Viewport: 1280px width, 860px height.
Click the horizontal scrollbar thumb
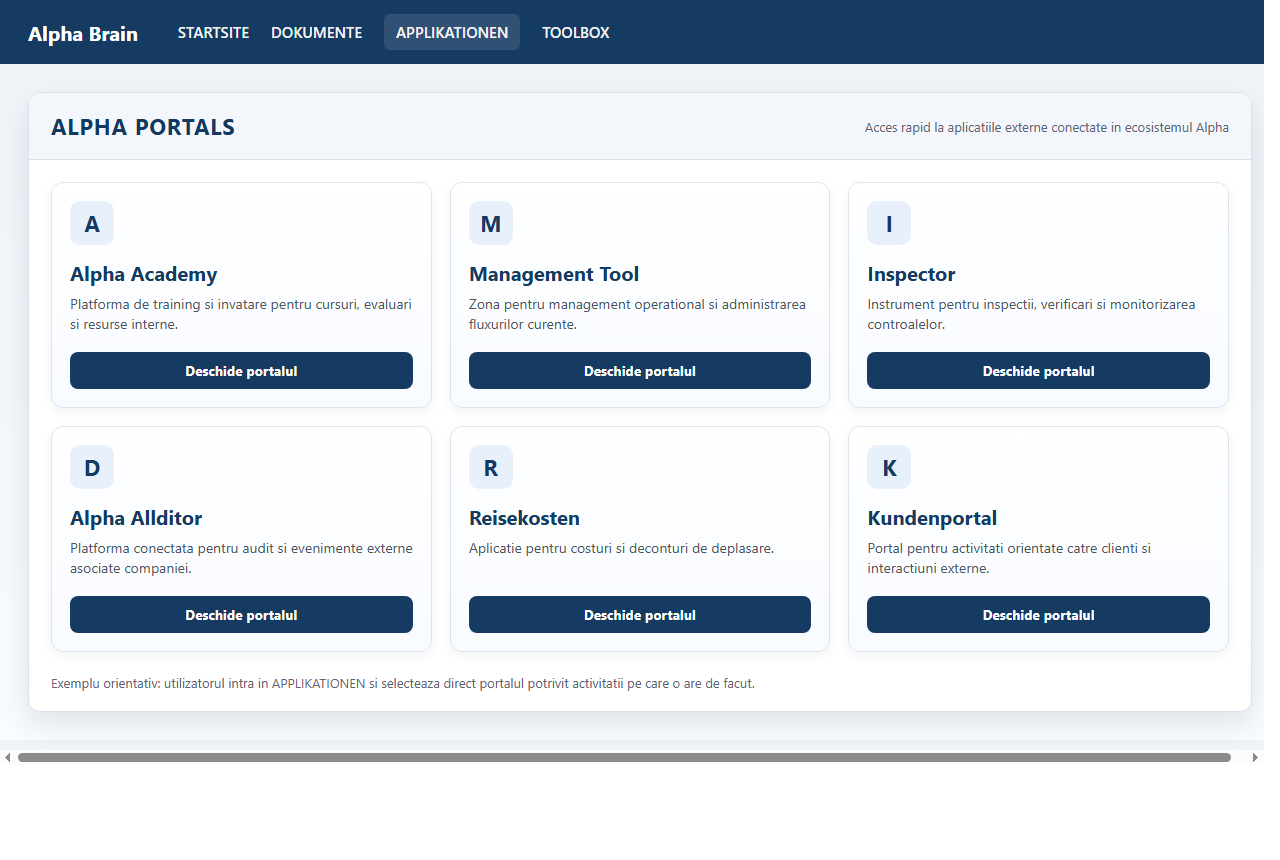pyautogui.click(x=624, y=757)
